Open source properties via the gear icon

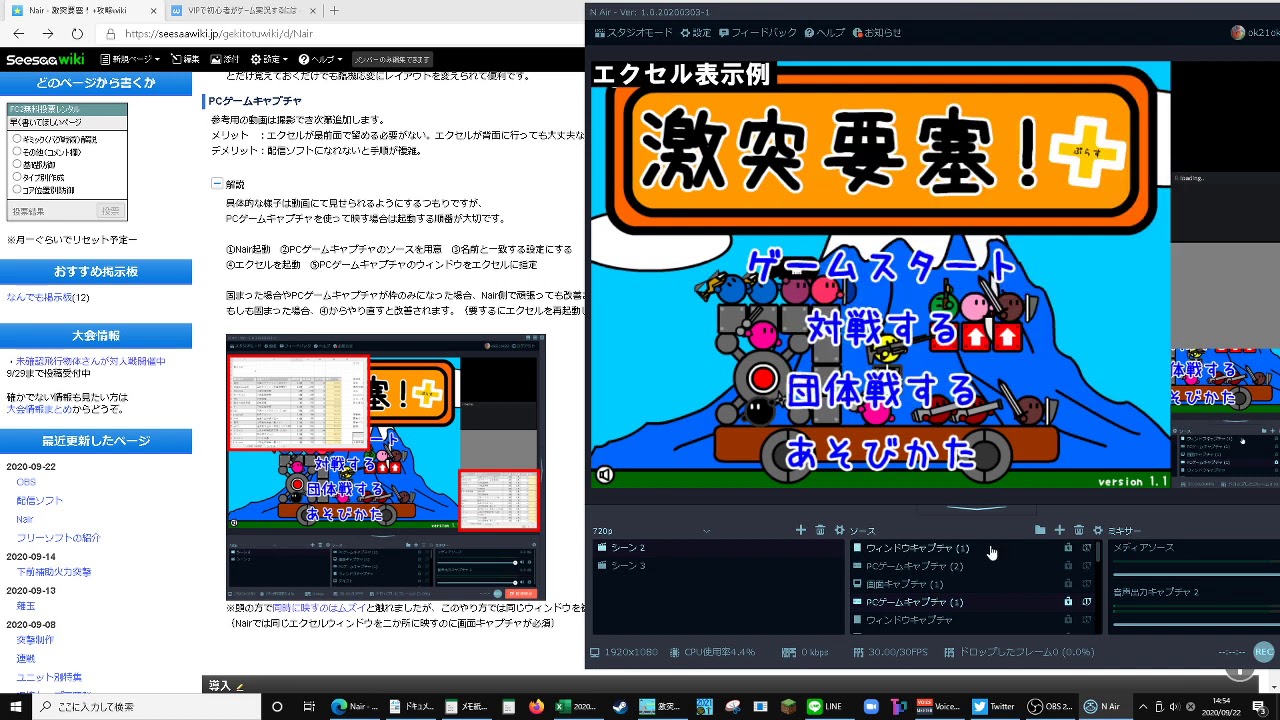pyautogui.click(x=1097, y=530)
